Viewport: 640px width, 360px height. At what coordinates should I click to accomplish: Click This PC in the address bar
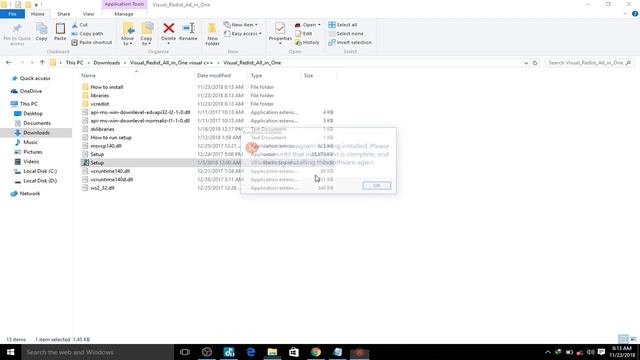point(74,63)
